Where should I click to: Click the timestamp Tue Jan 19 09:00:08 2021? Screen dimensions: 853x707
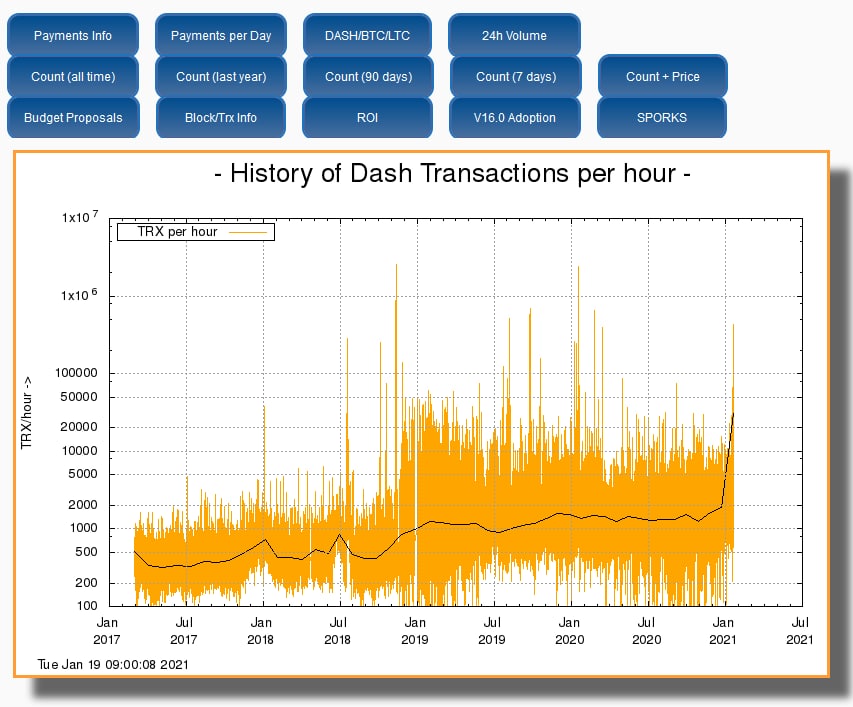click(x=113, y=665)
